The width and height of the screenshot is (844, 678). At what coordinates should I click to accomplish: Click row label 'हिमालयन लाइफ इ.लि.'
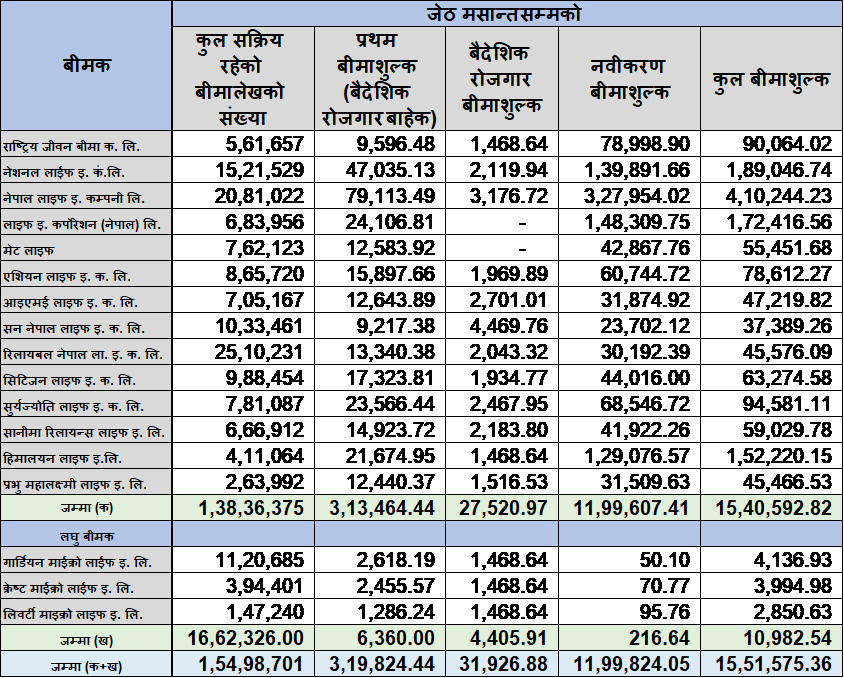click(x=62, y=458)
